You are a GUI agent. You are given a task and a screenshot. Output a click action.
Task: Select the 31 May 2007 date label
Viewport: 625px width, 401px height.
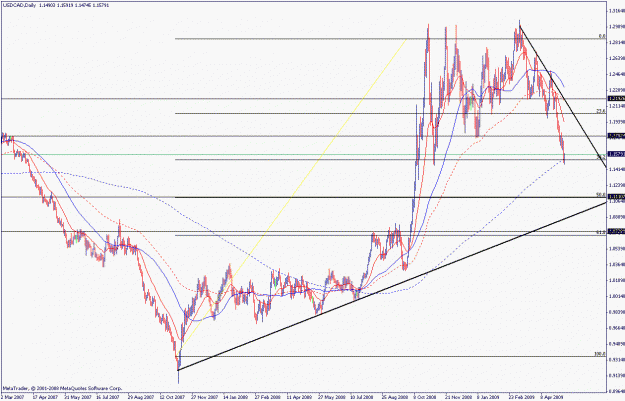[x=77, y=397]
